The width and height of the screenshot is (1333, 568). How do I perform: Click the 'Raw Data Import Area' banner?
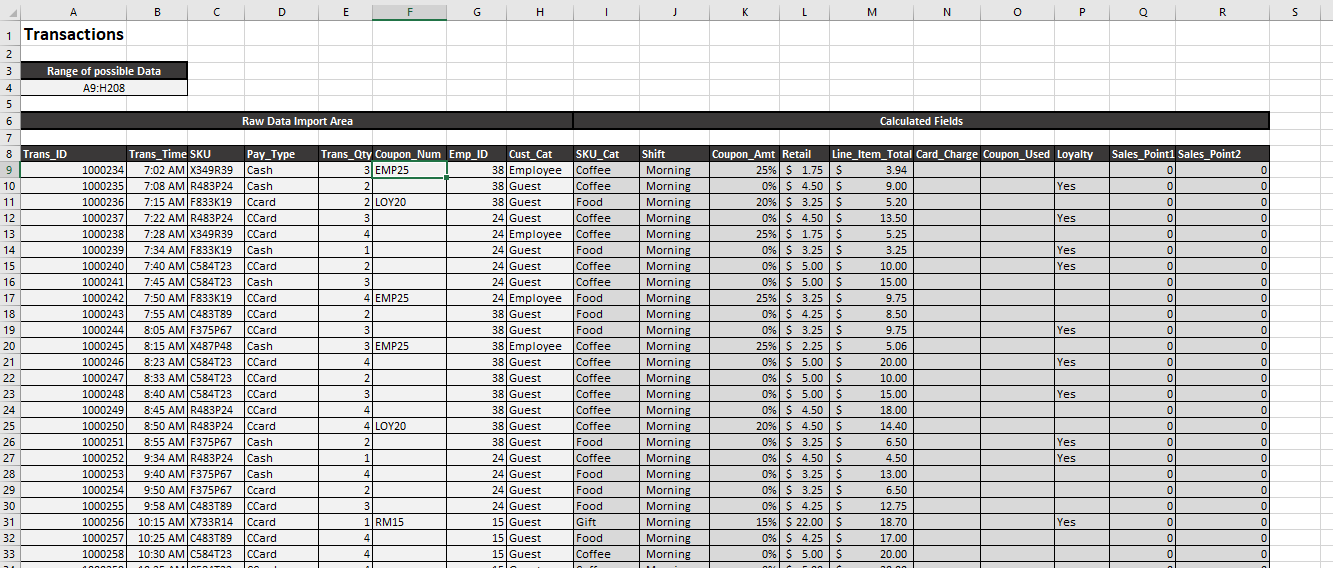pyautogui.click(x=297, y=121)
